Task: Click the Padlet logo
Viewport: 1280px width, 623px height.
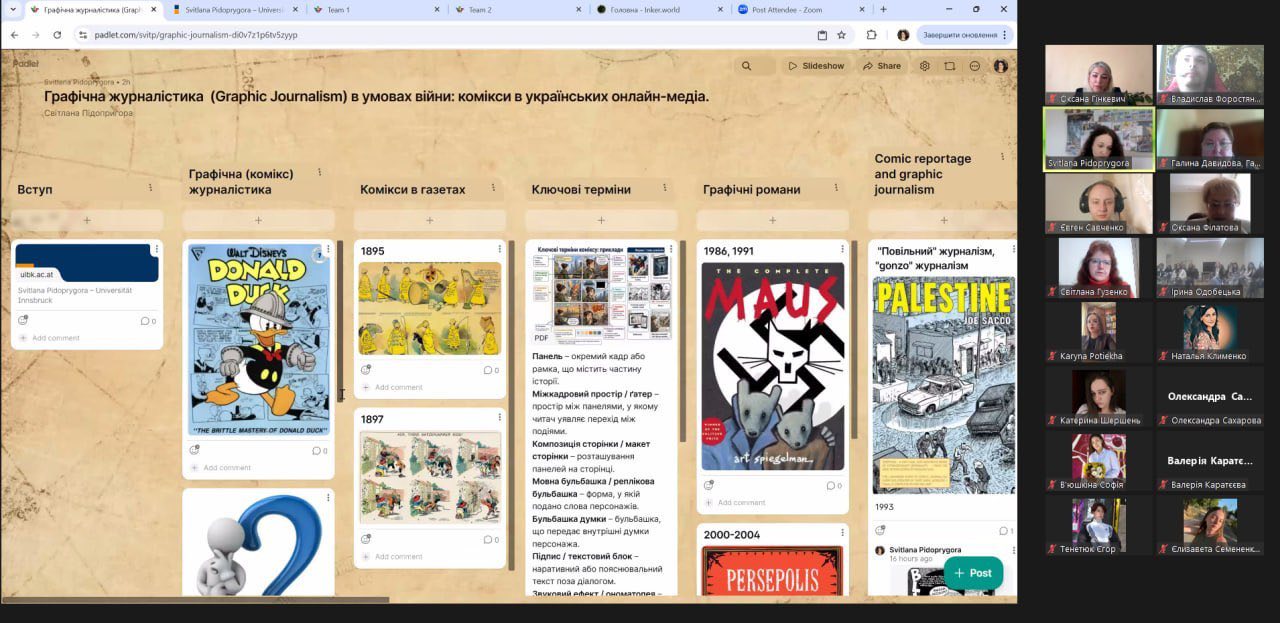Action: tap(26, 63)
